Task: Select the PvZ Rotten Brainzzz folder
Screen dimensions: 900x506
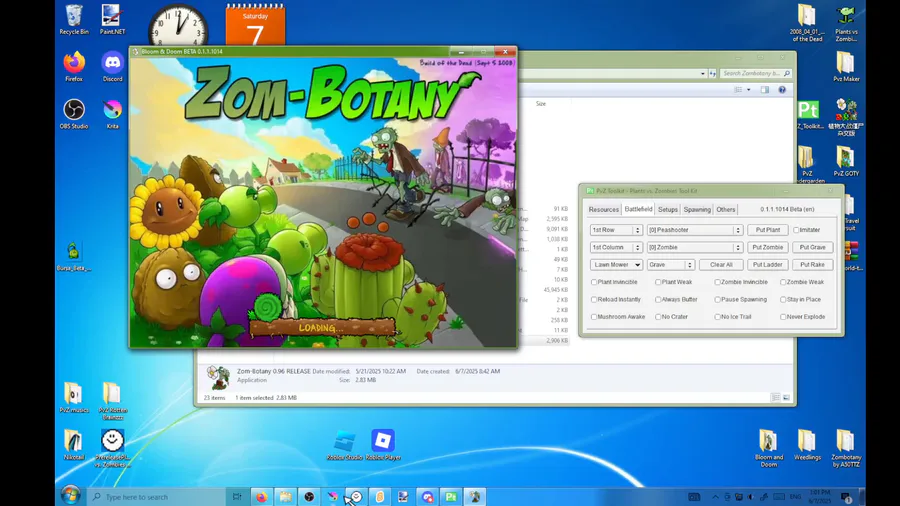Action: (x=112, y=400)
